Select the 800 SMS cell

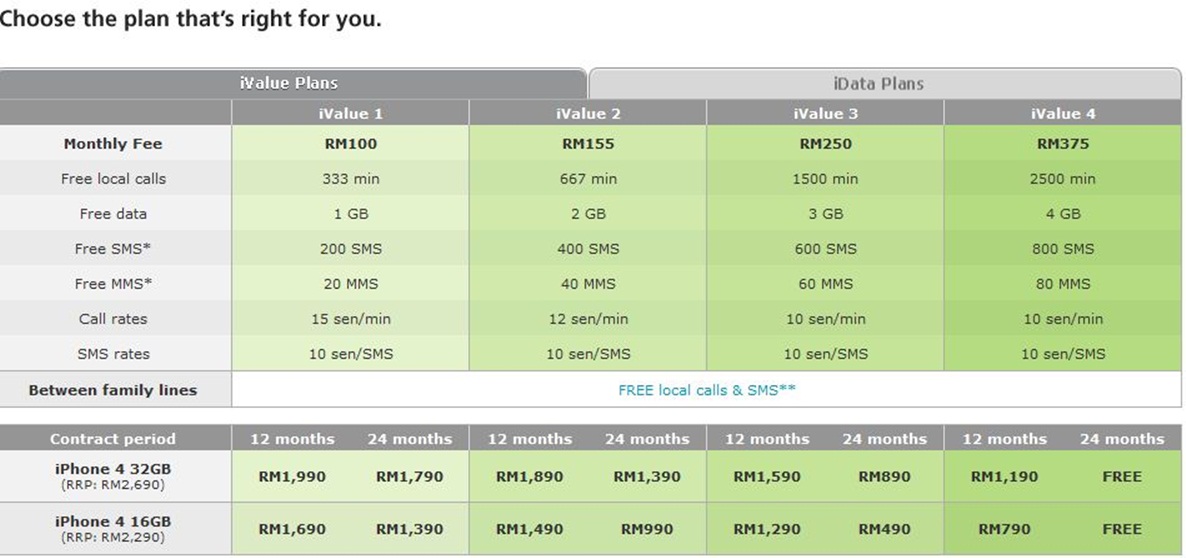[1063, 249]
